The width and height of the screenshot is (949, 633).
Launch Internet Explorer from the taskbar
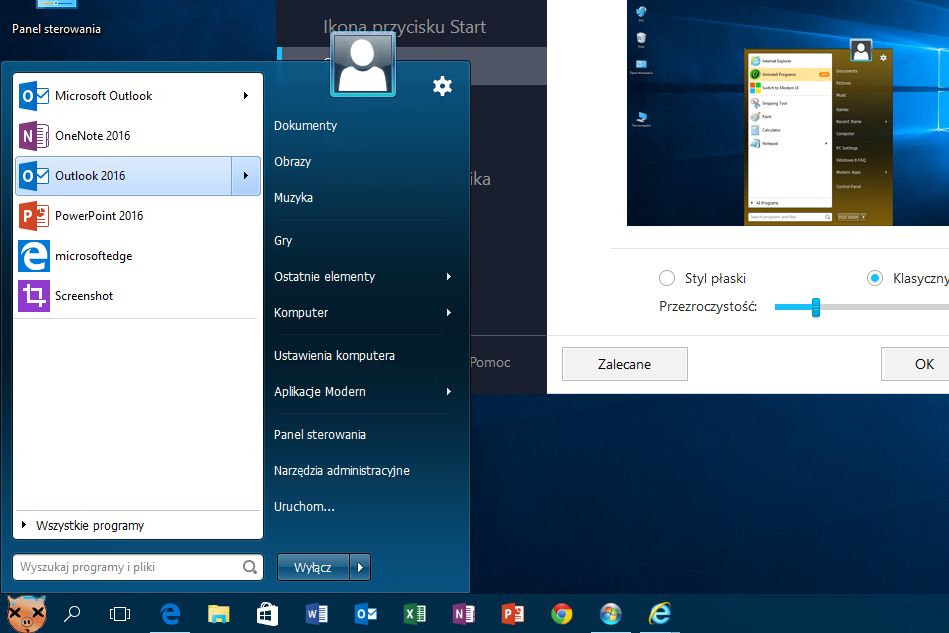coord(660,614)
